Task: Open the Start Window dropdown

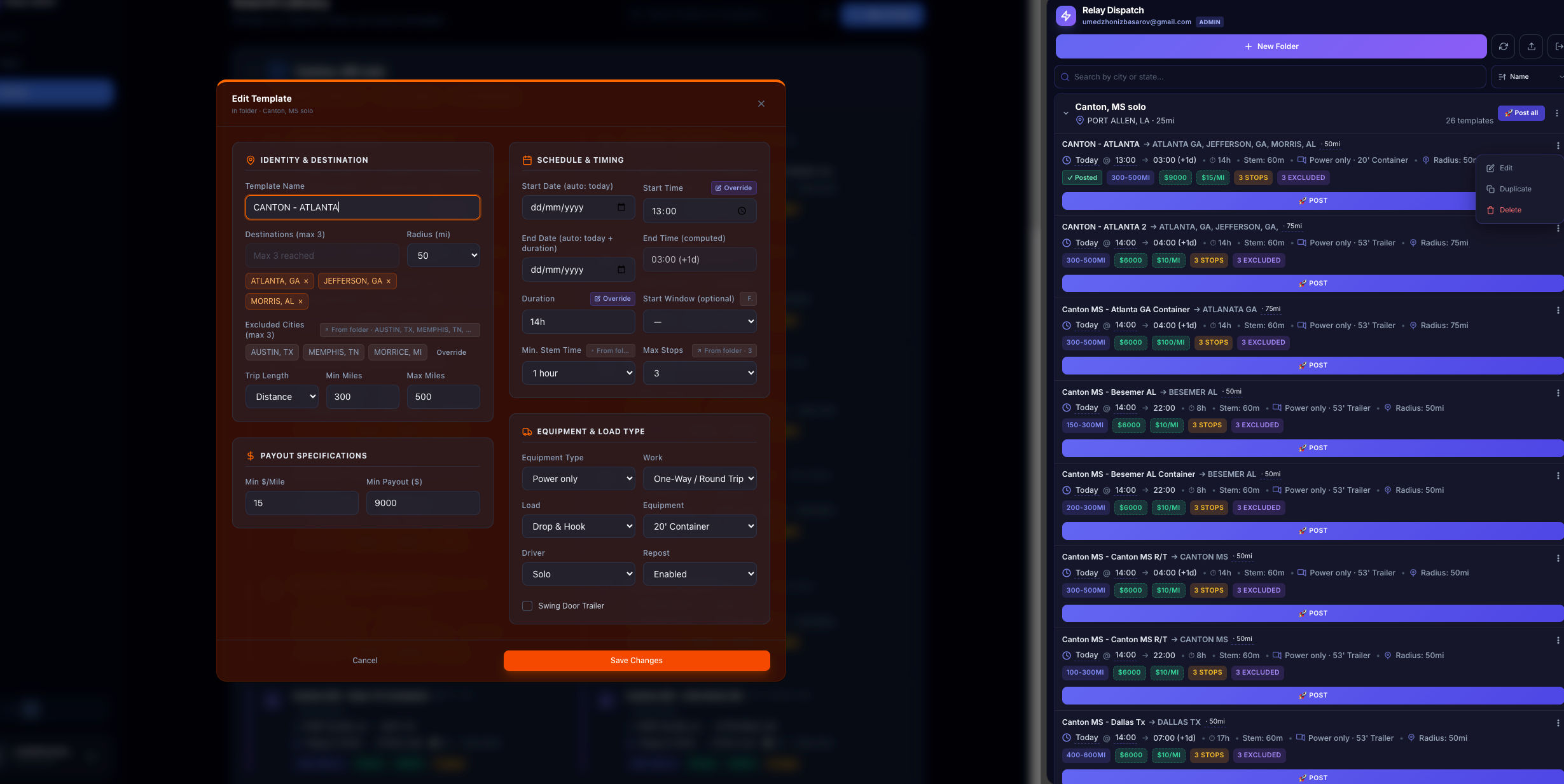Action: pyautogui.click(x=700, y=322)
